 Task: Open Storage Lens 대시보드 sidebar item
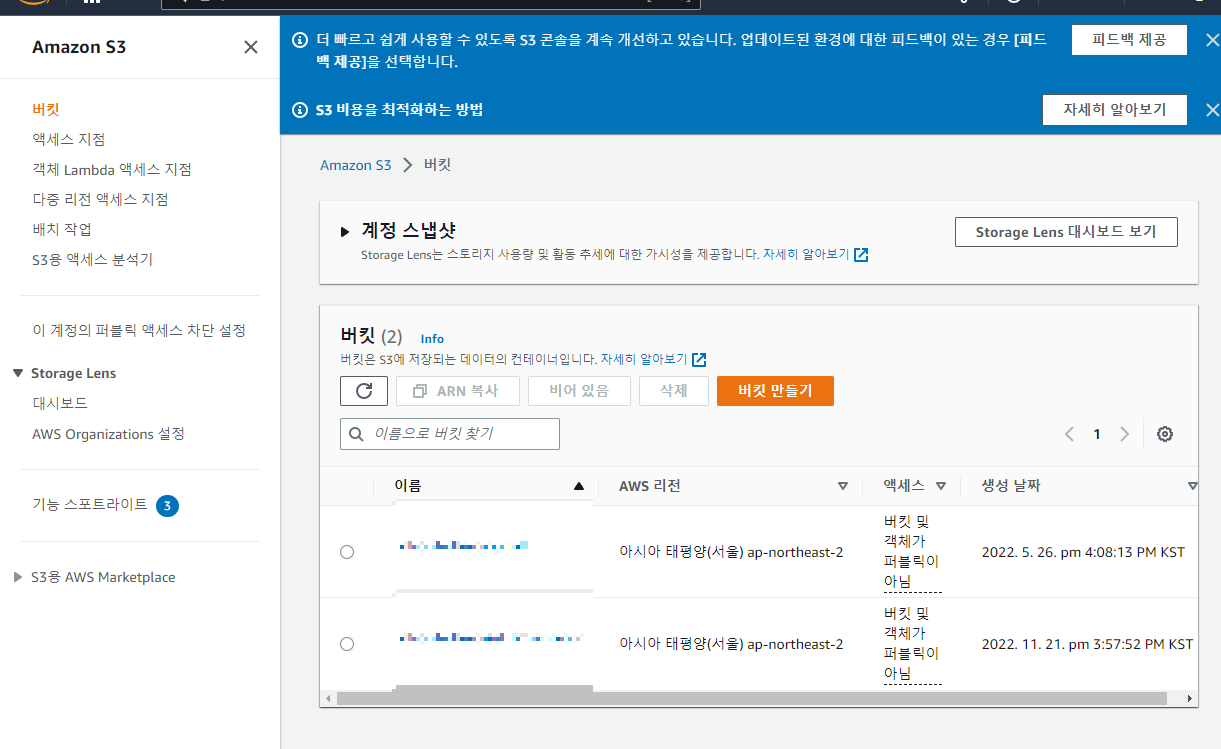[x=60, y=403]
